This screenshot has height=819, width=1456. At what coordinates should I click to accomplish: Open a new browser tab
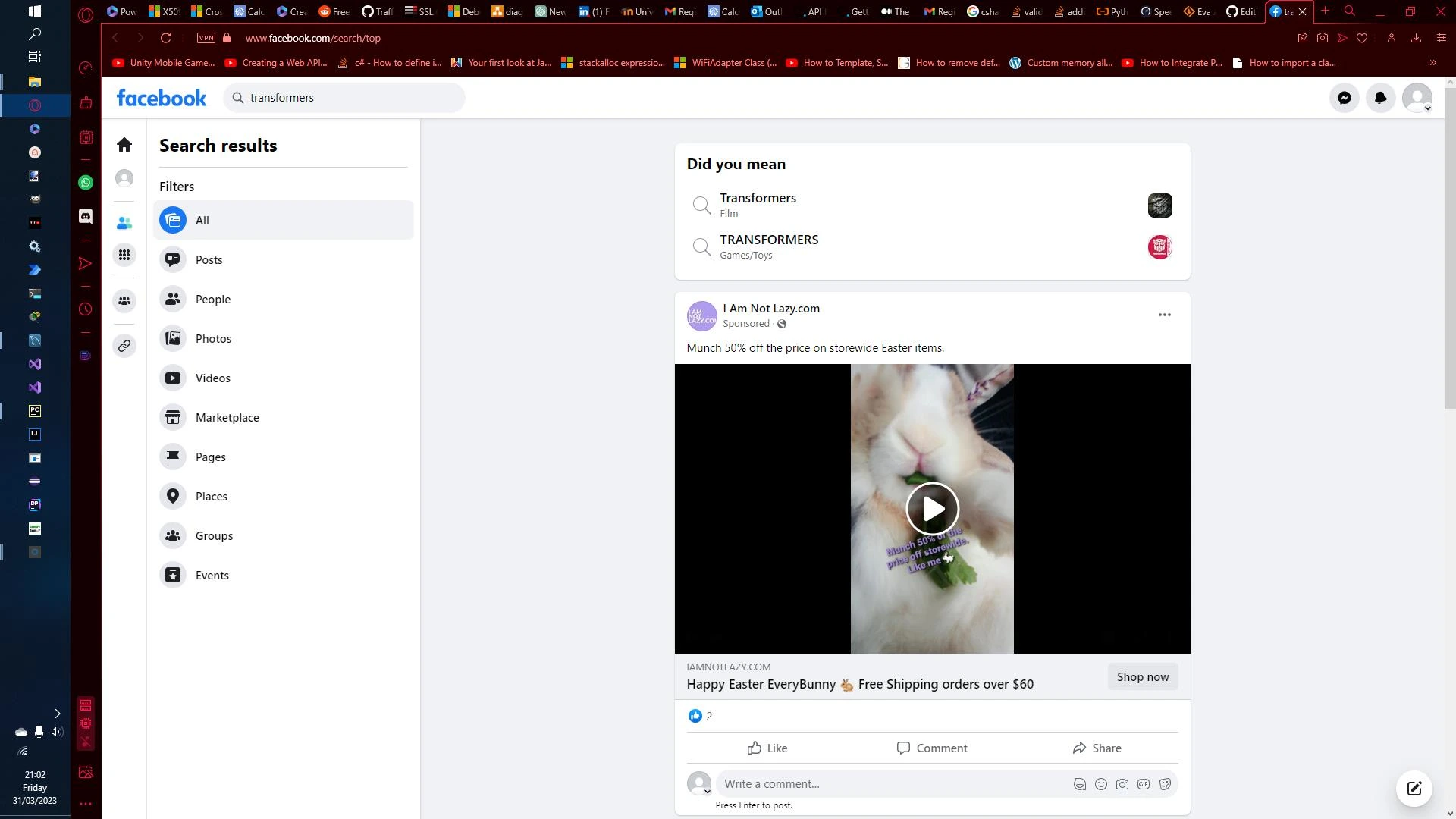pos(1324,11)
